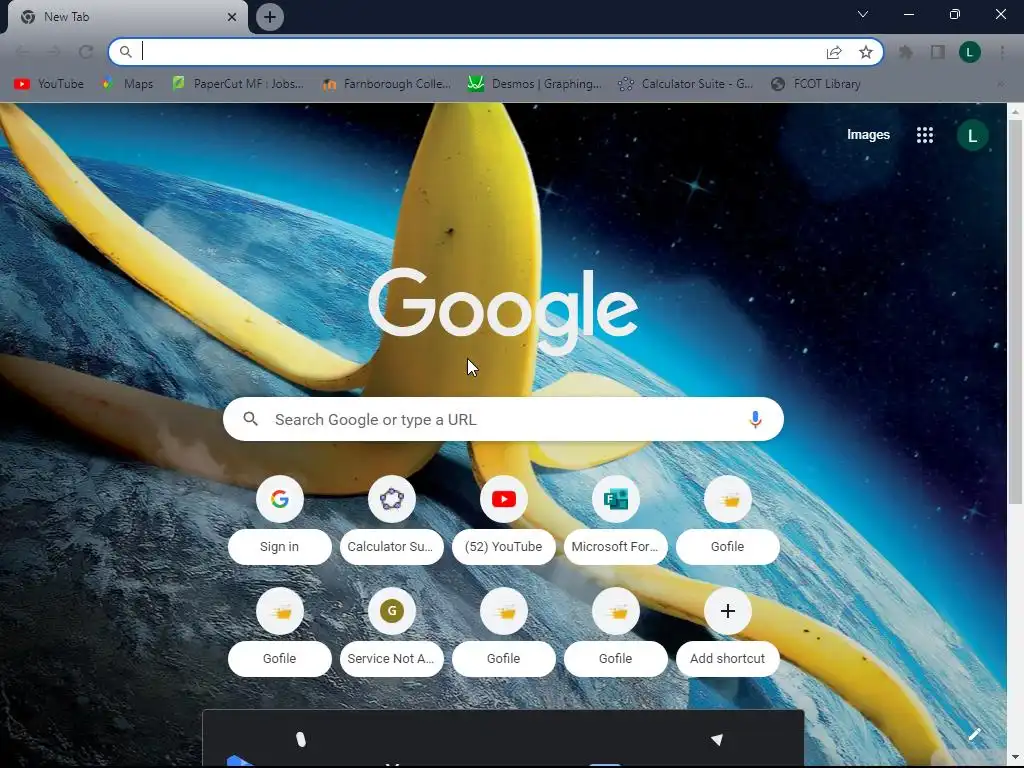Click the Google logo
The width and height of the screenshot is (1024, 768).
click(x=503, y=310)
